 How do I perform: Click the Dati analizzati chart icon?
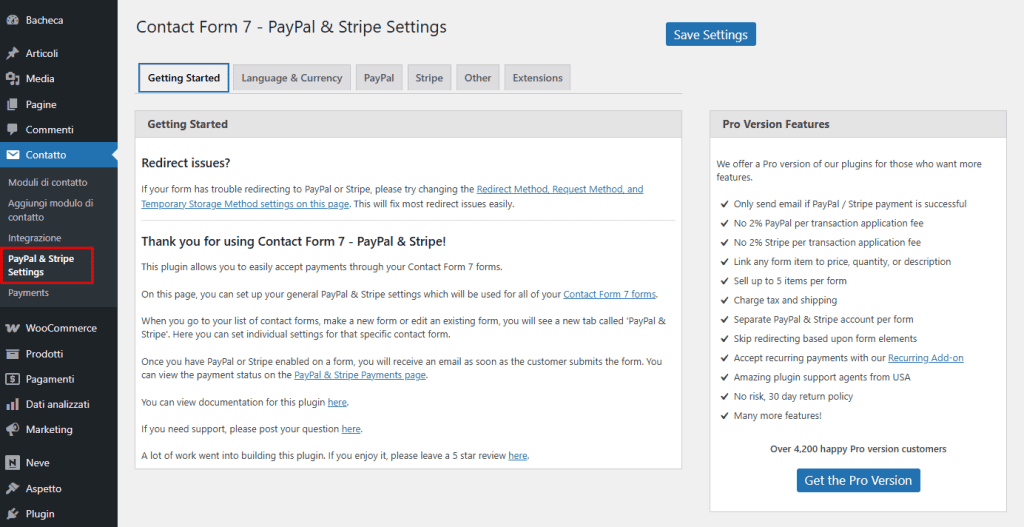click(x=12, y=404)
